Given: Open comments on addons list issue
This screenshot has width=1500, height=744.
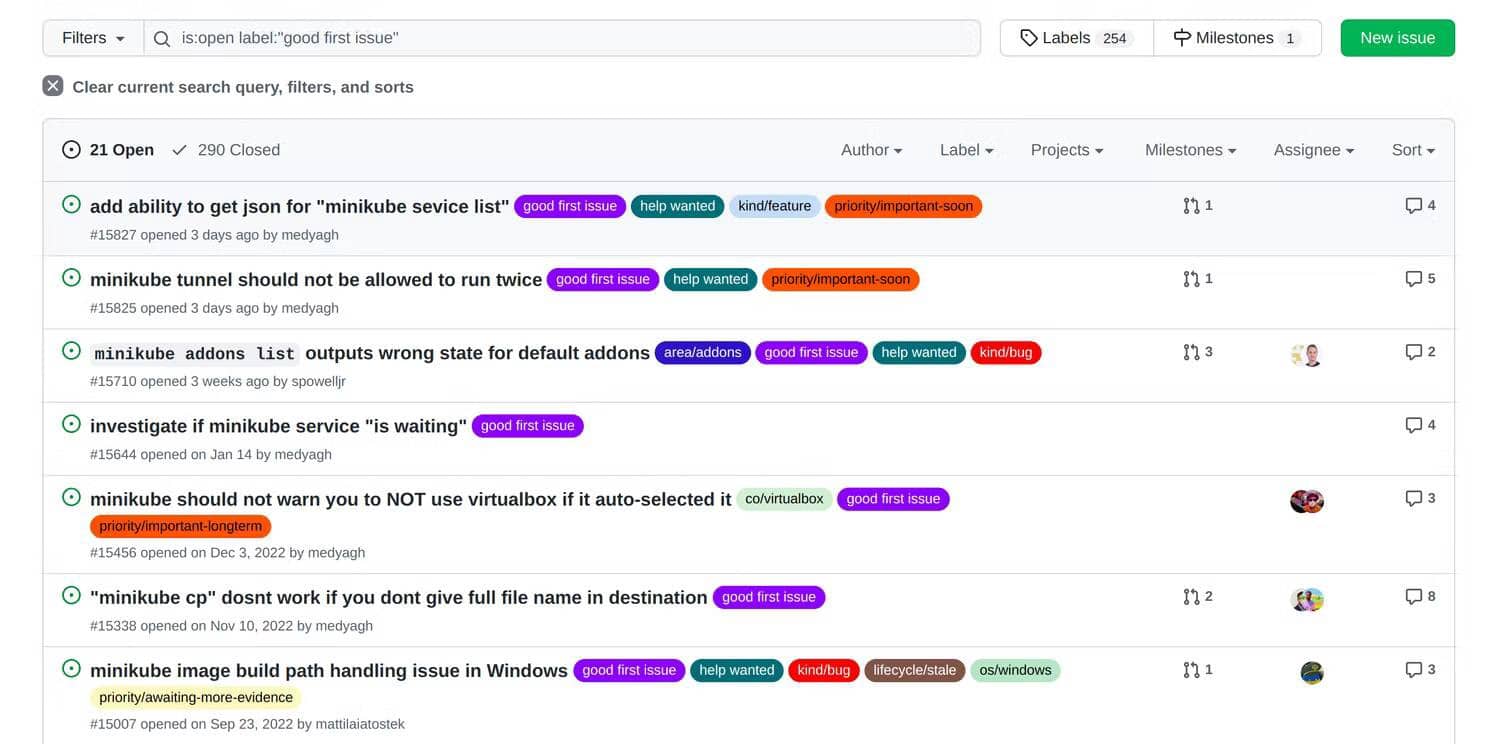Looking at the screenshot, I should (1420, 352).
